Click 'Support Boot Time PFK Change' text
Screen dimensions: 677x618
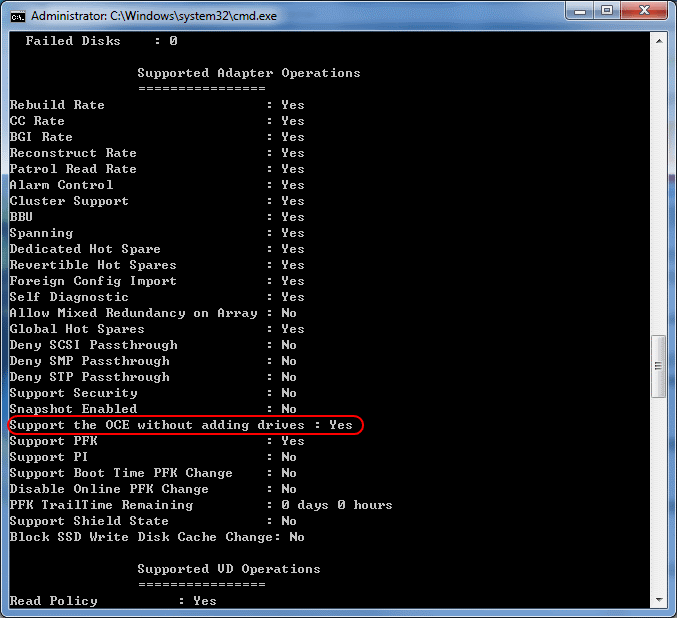121,473
